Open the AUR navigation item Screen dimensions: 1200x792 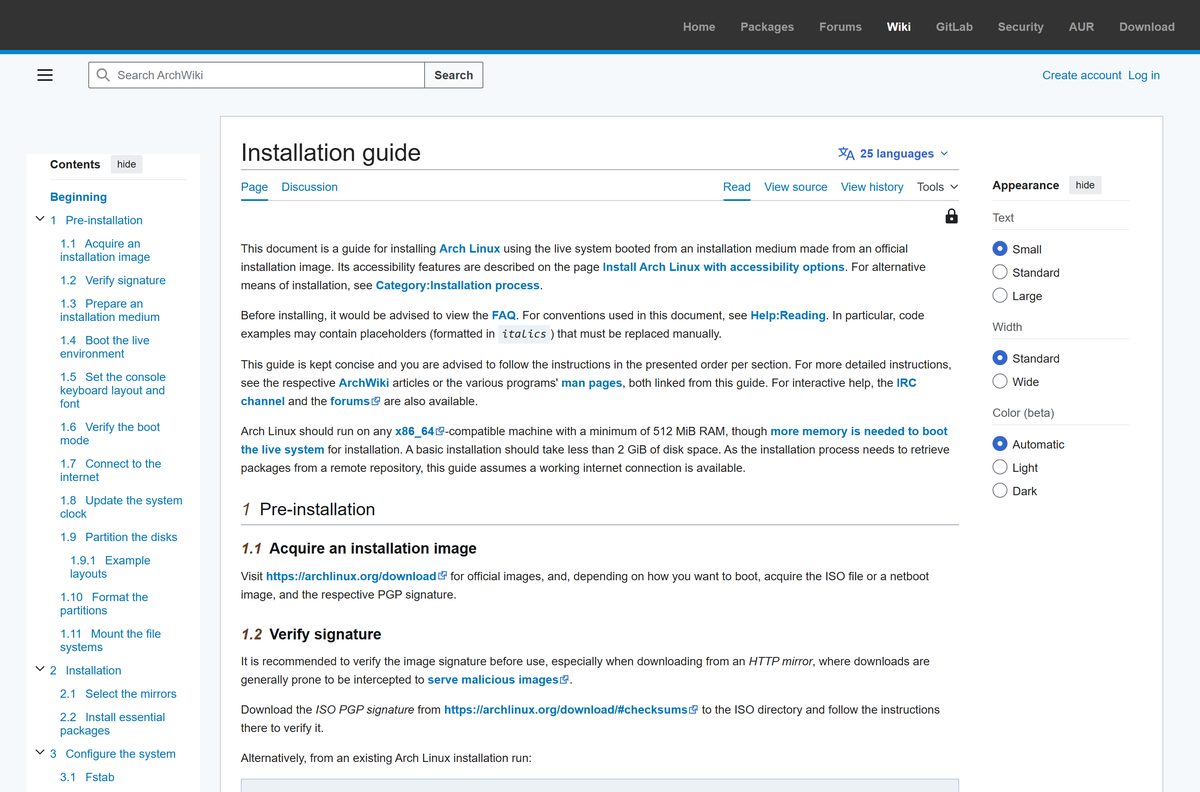1081,27
